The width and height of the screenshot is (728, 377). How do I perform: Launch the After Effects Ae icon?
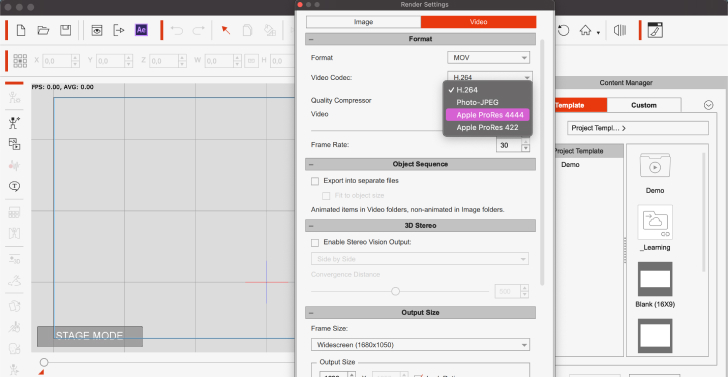pyautogui.click(x=142, y=30)
